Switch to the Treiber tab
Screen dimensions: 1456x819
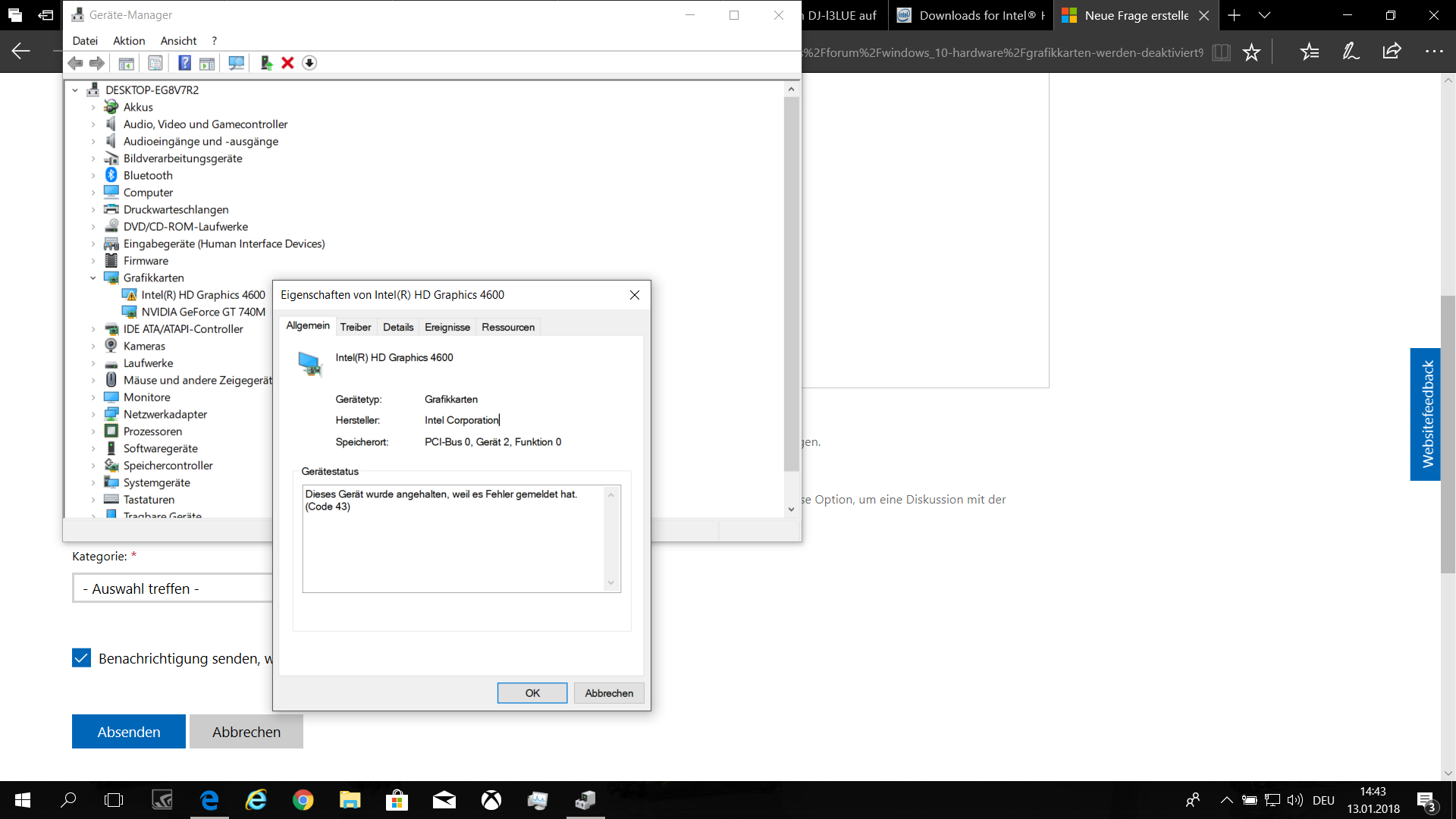[x=356, y=328]
